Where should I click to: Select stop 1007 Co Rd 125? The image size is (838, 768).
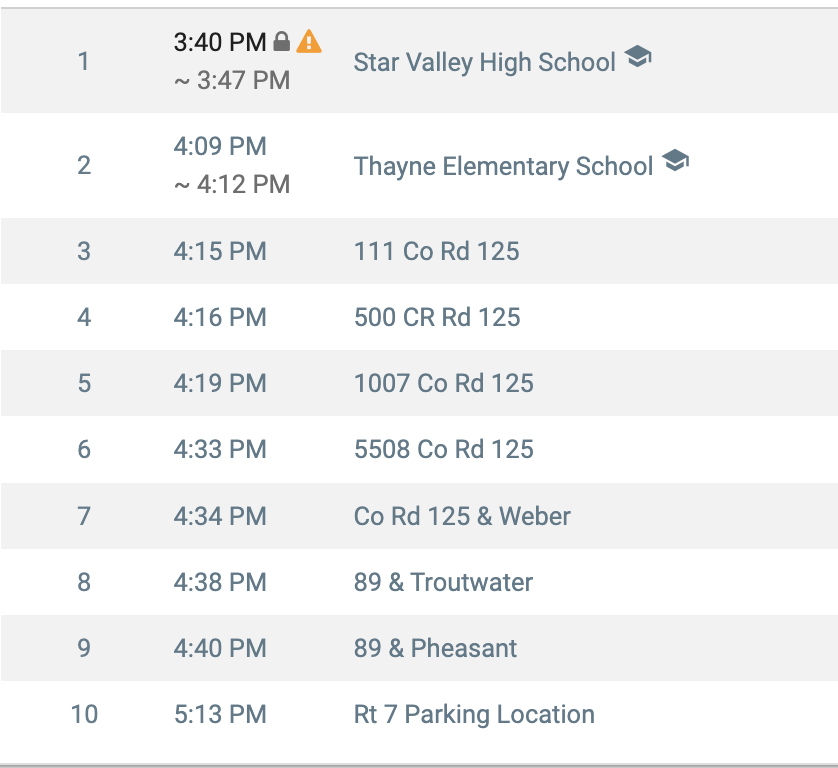pyautogui.click(x=444, y=383)
